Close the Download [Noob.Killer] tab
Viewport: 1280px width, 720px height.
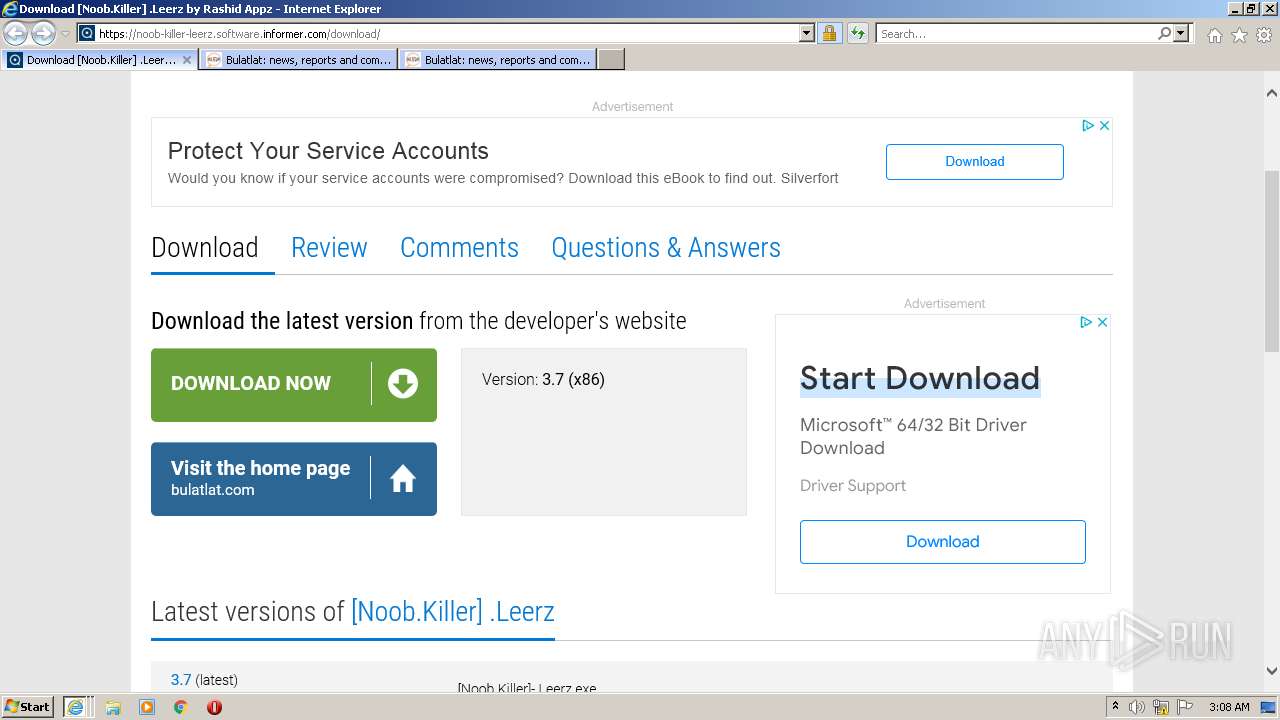coord(187,60)
